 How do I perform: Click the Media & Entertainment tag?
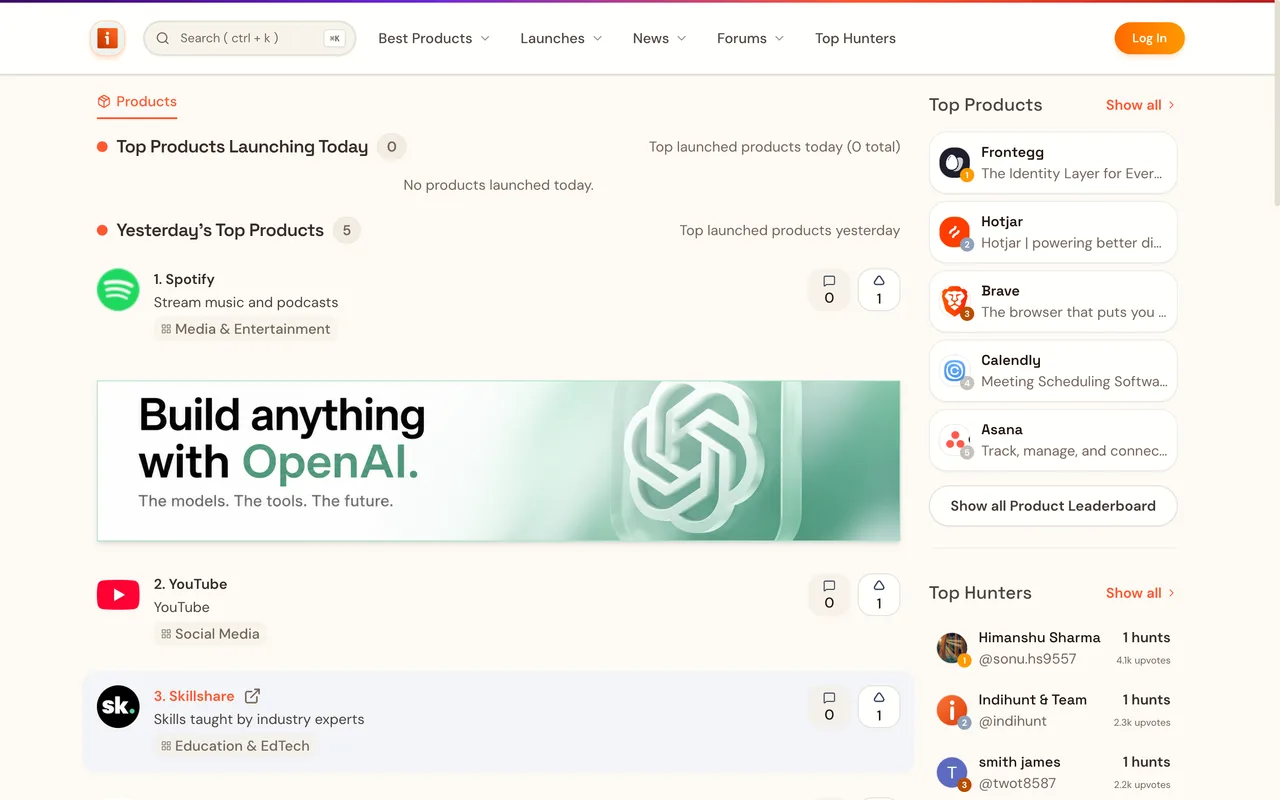click(246, 329)
